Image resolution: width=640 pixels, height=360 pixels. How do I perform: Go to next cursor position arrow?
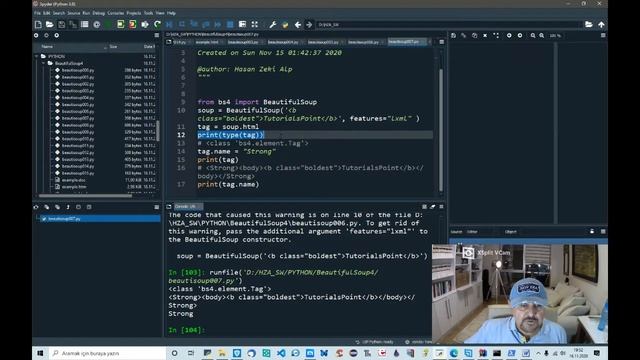[309, 24]
